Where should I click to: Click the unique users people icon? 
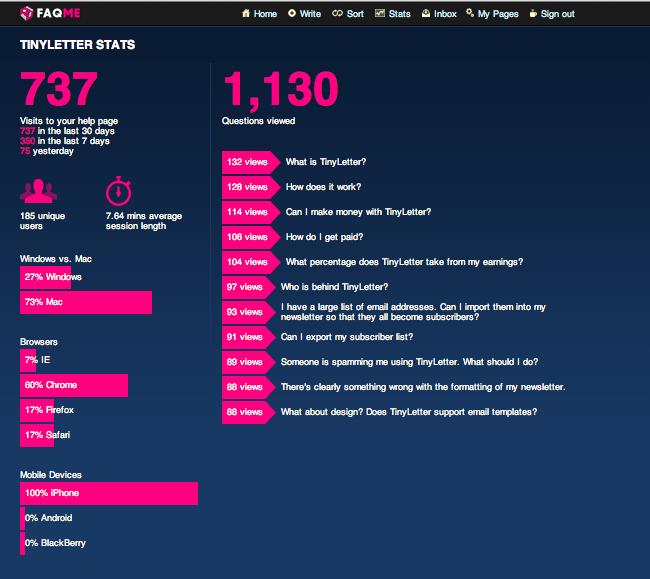coord(38,191)
